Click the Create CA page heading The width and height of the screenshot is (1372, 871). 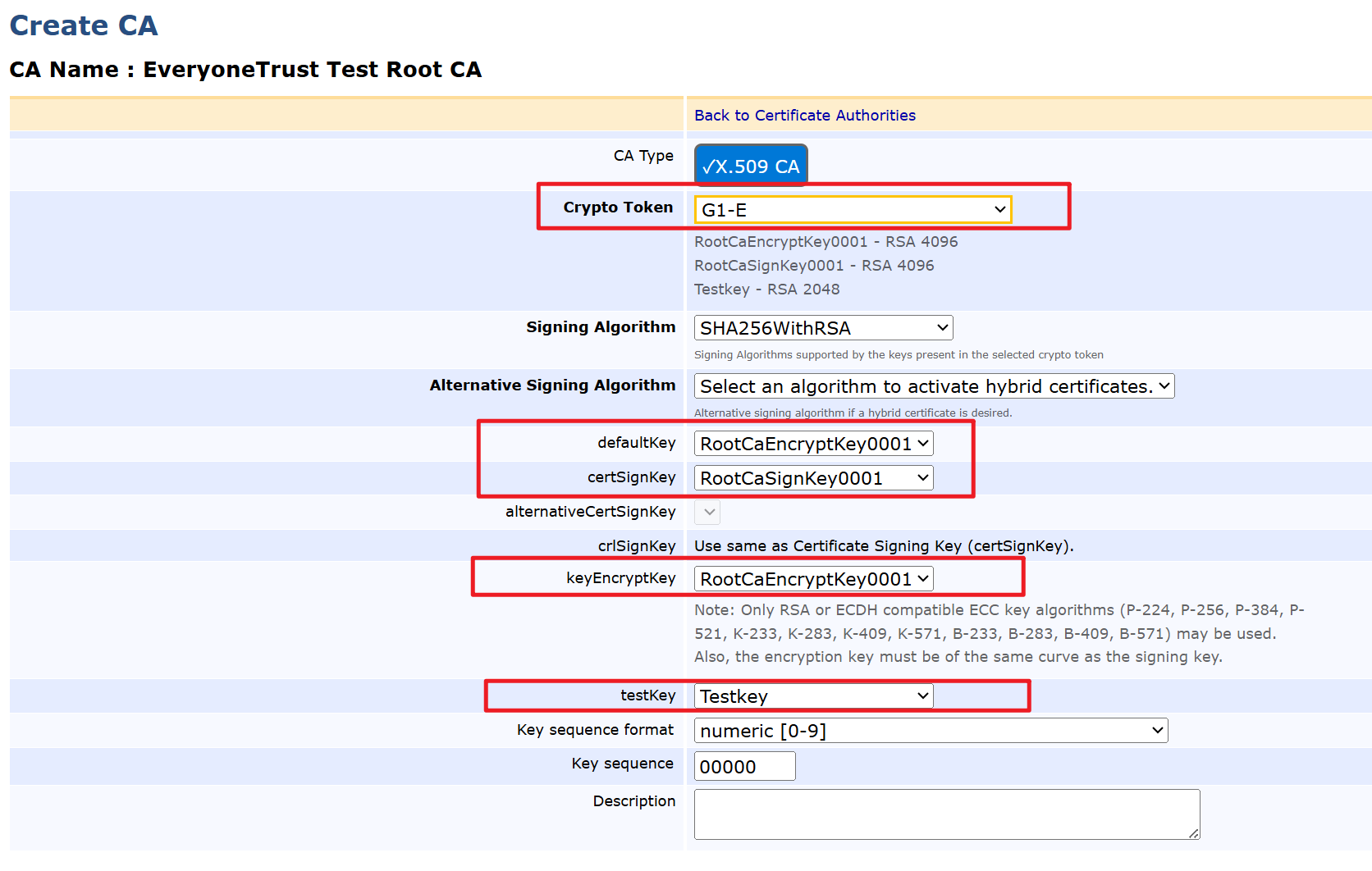[84, 25]
